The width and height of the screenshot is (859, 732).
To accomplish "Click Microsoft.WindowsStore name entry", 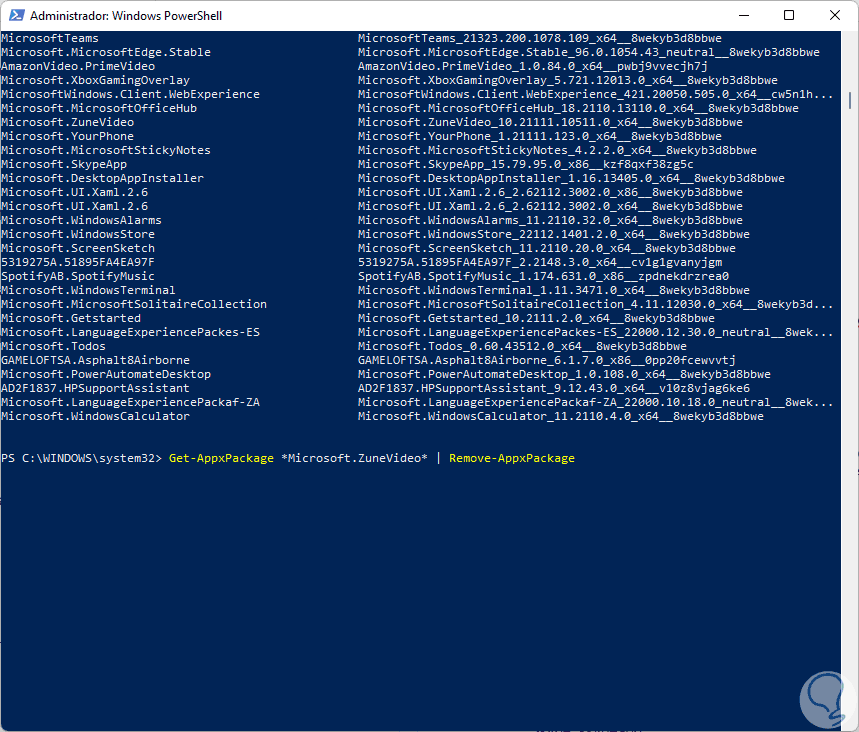I will point(78,235).
